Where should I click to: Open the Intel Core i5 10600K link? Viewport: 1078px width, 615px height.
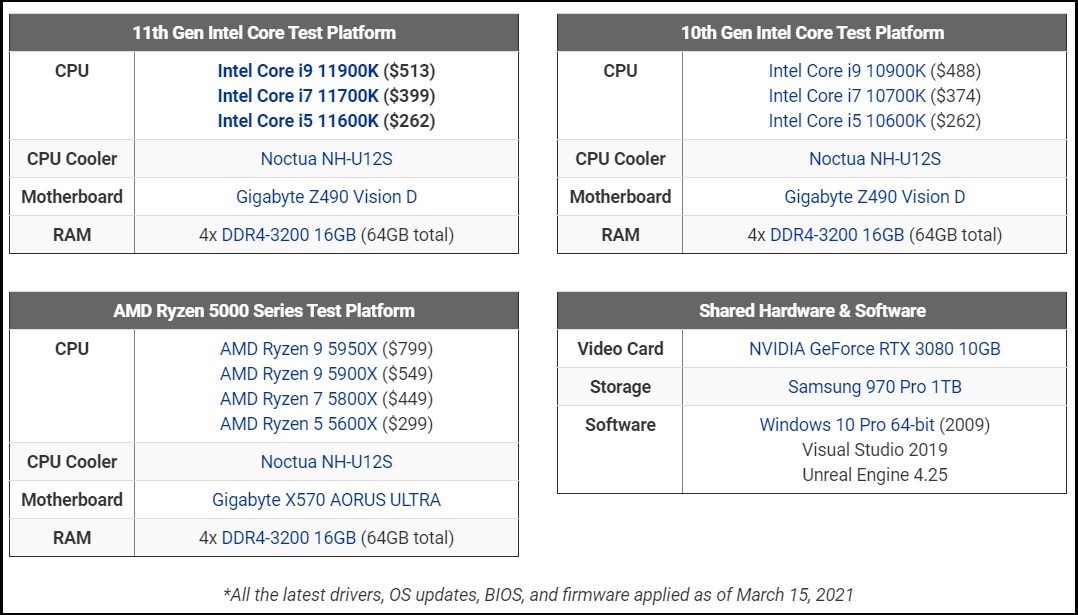847,121
